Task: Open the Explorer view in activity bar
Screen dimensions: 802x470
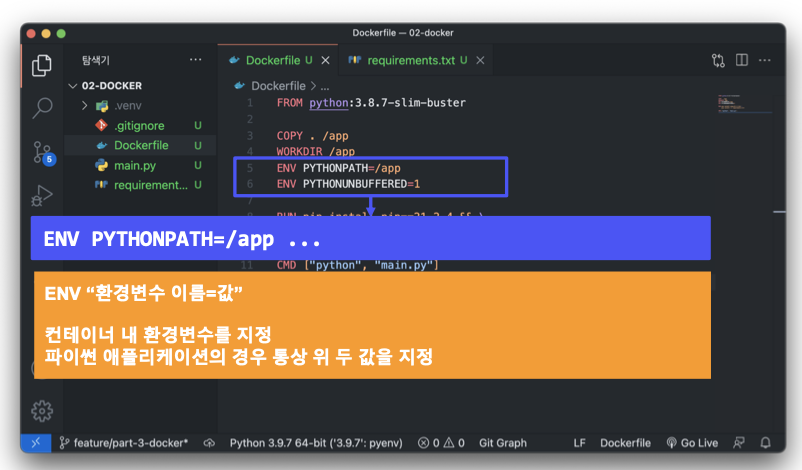Action: coord(41,65)
